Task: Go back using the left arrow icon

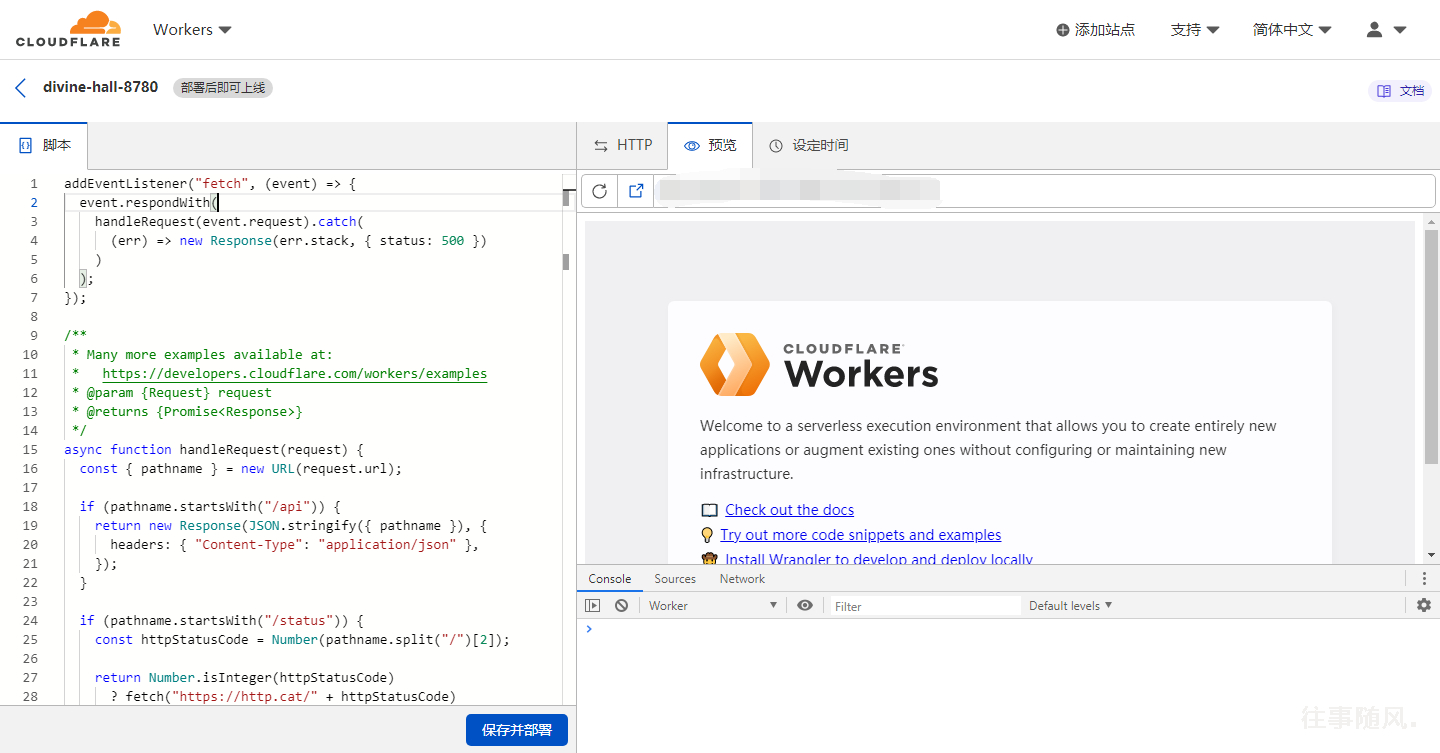Action: point(20,88)
